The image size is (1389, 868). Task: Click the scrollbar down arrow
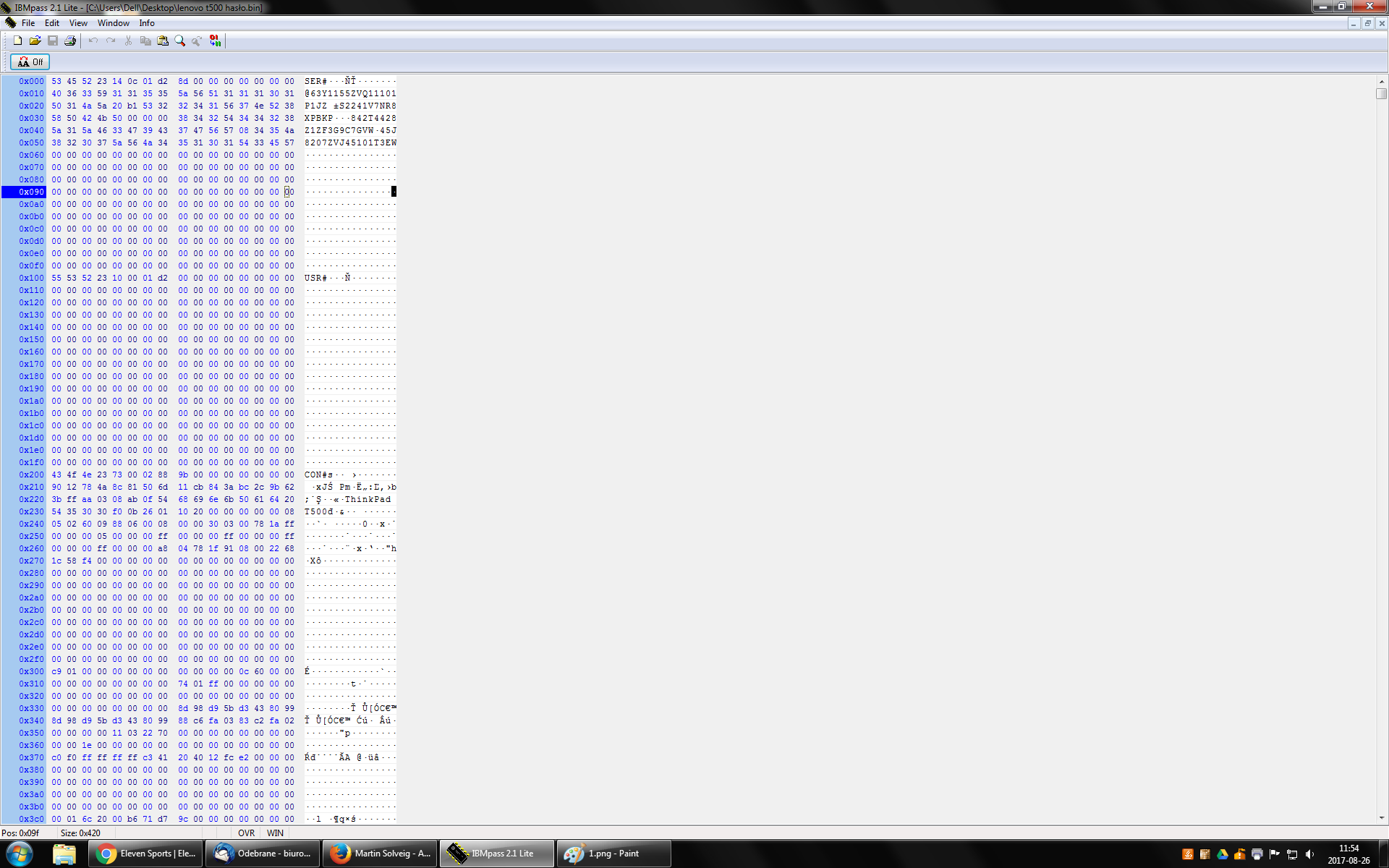[1382, 818]
